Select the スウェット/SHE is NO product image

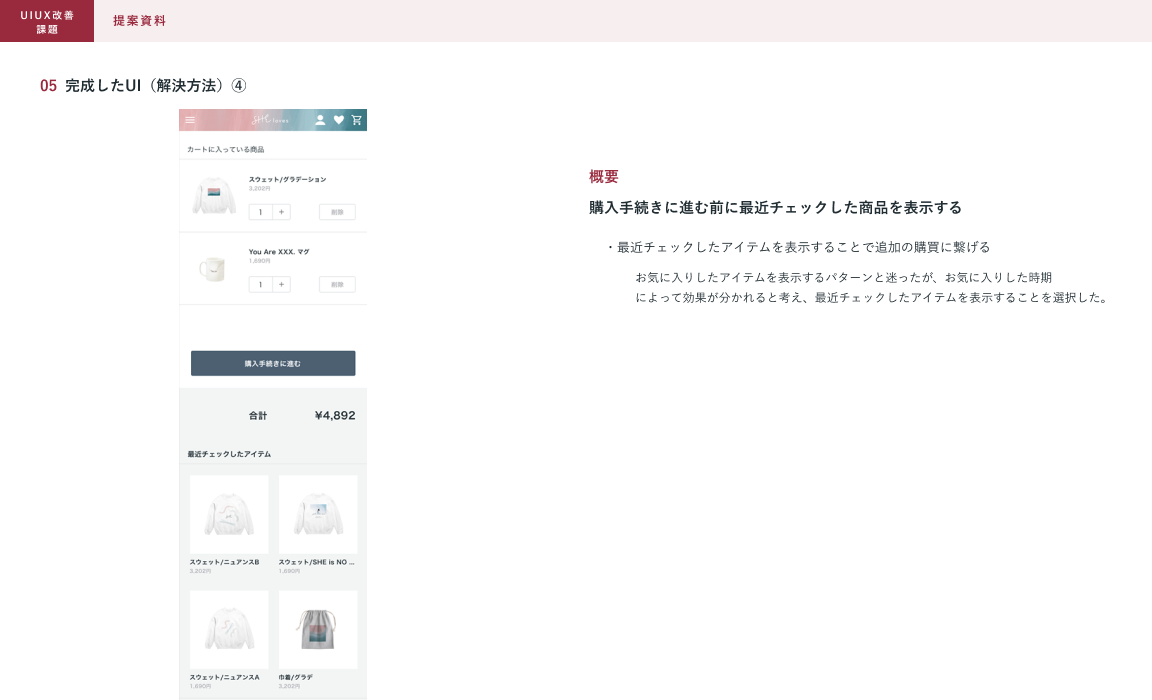coord(318,514)
